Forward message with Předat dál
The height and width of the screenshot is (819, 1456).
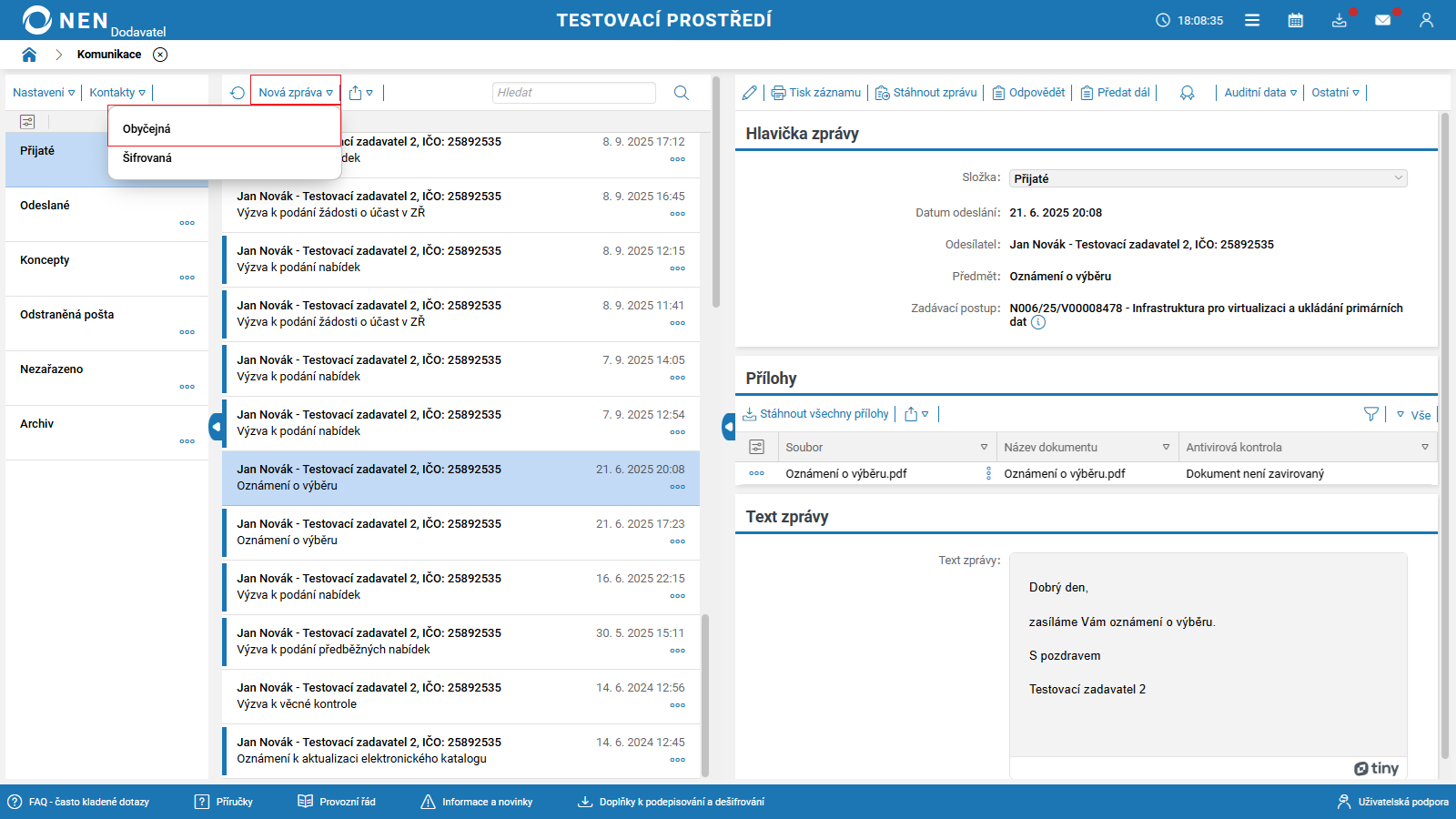pos(1115,93)
